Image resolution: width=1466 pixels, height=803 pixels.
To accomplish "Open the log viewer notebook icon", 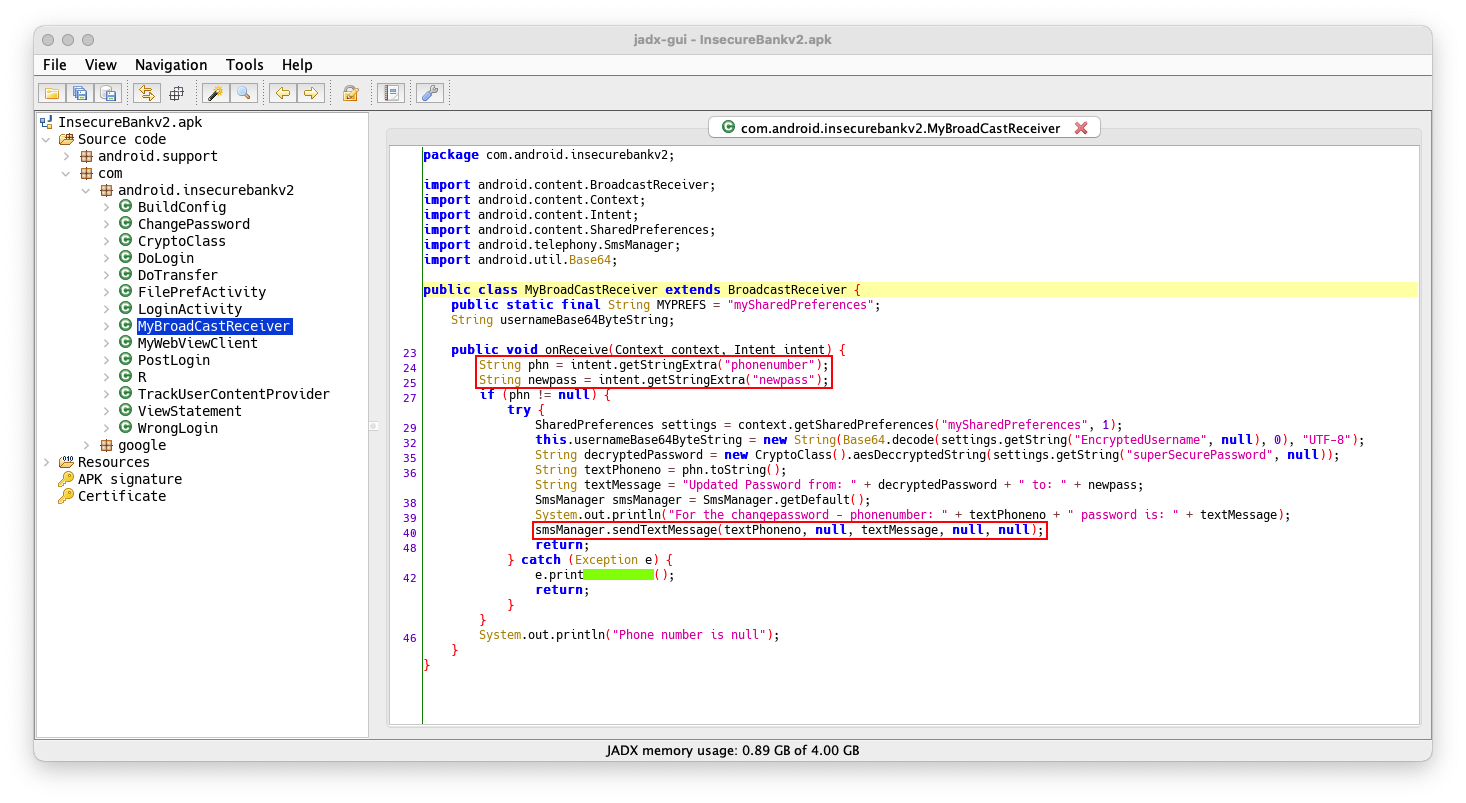I will coord(391,93).
